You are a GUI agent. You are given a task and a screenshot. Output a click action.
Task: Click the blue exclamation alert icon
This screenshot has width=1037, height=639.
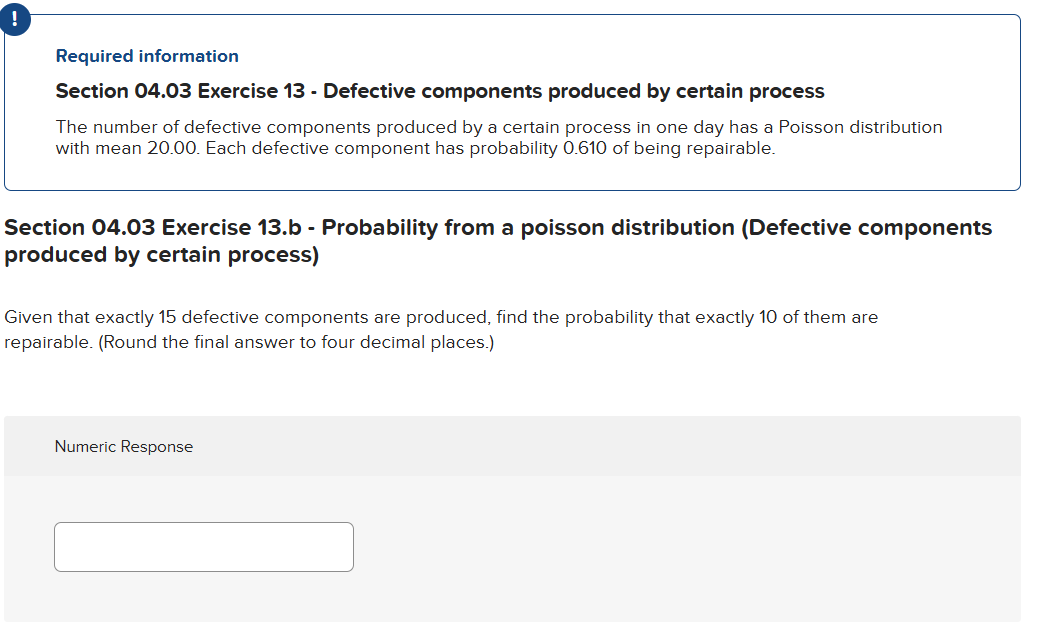[14, 17]
